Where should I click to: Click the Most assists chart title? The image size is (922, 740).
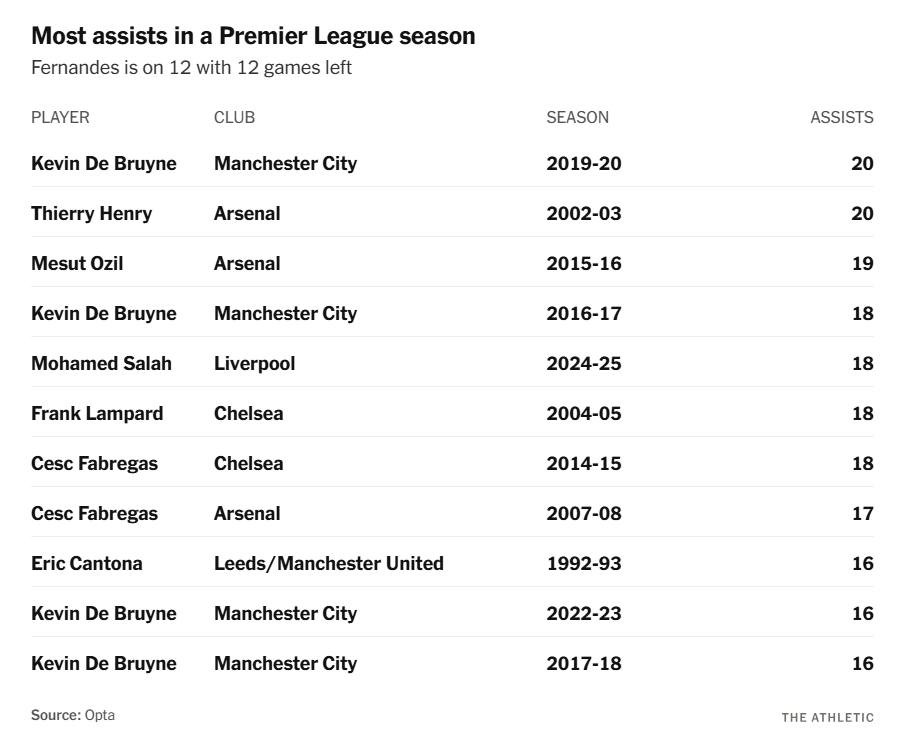point(253,36)
